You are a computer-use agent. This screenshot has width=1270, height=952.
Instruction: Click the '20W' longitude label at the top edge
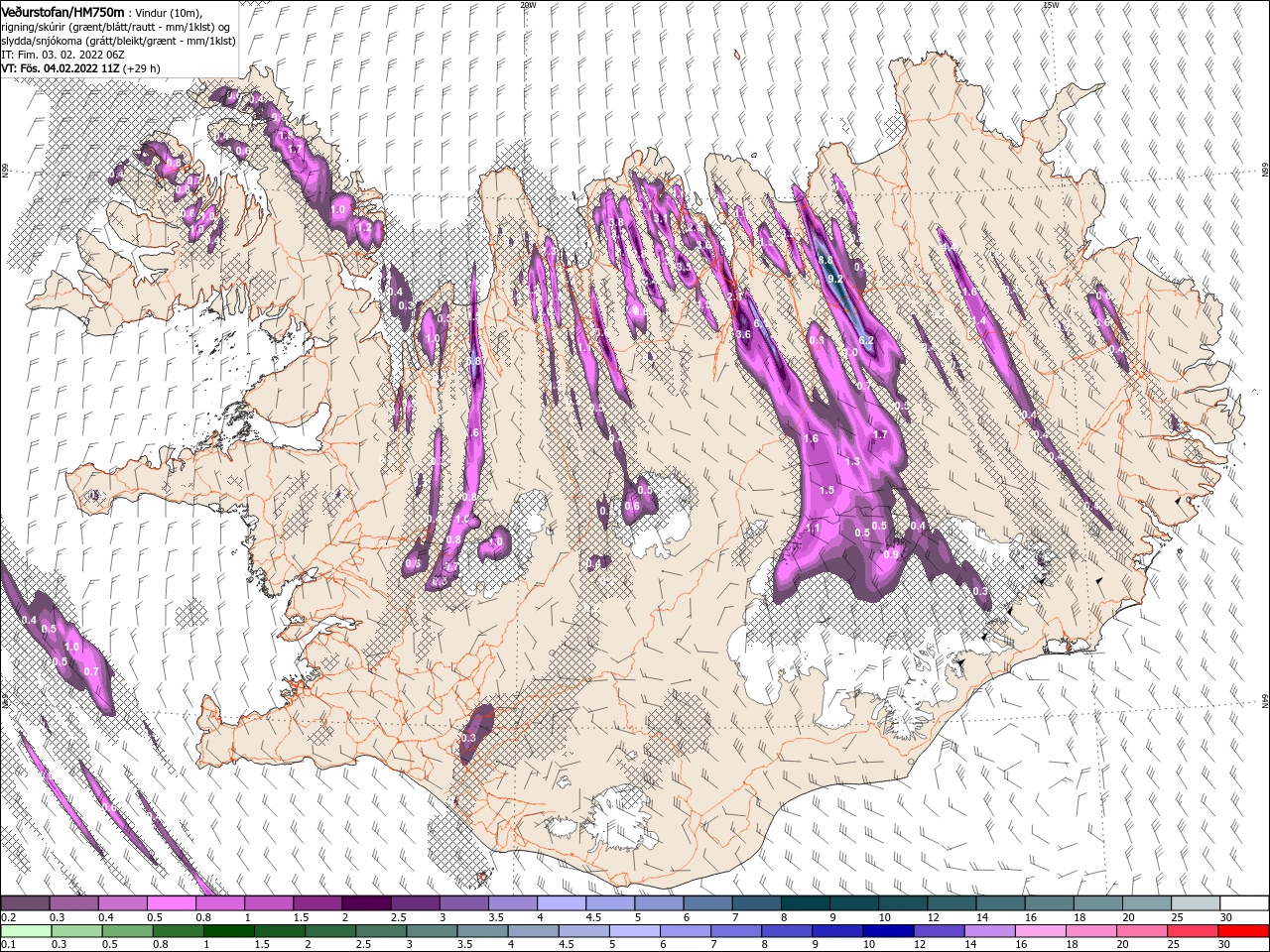(x=528, y=5)
